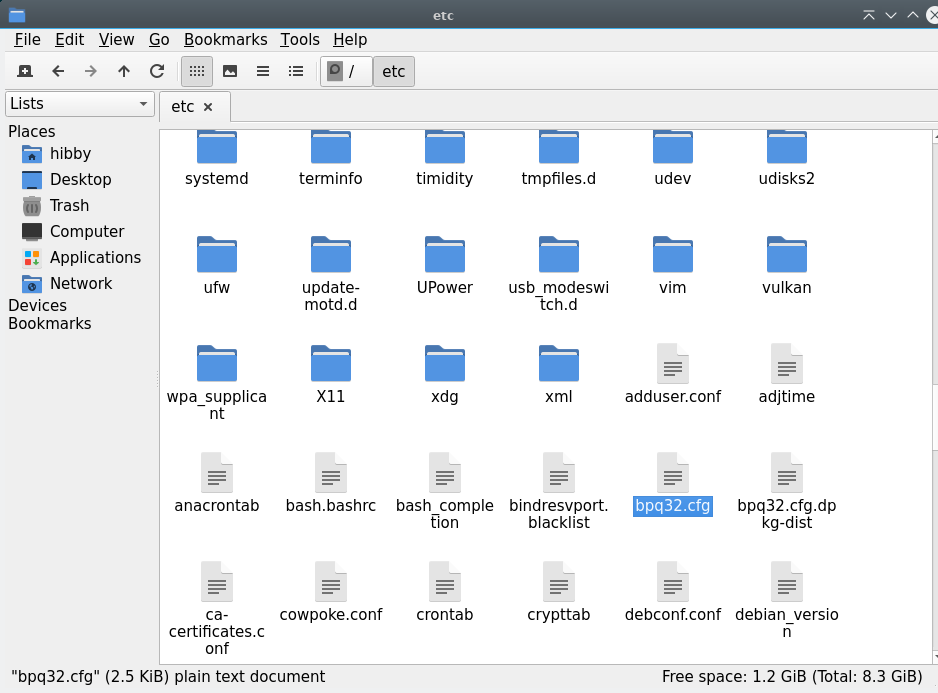Open the Lists side pane dropdown
The height and width of the screenshot is (693, 938).
point(79,104)
